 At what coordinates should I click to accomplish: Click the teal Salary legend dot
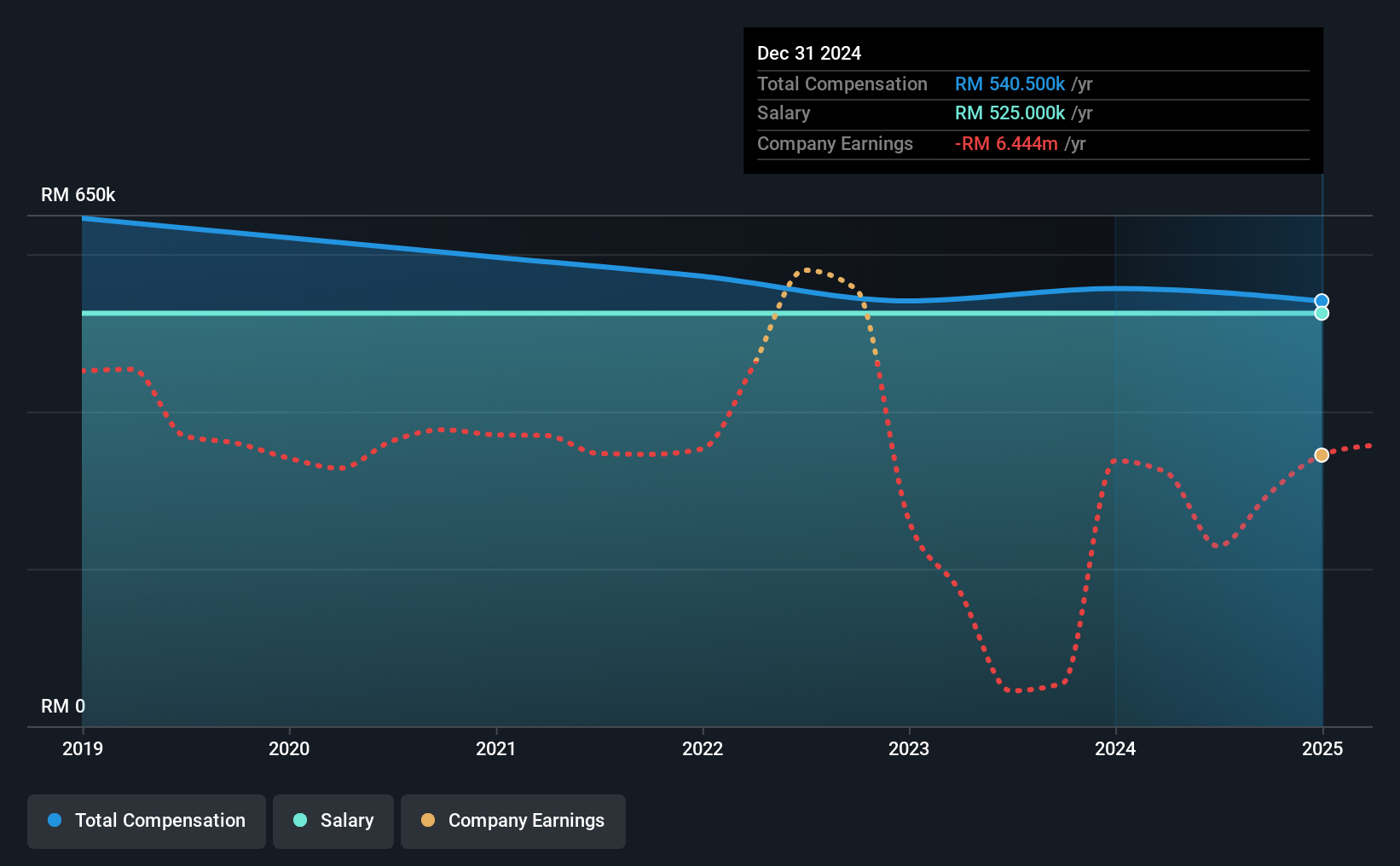pyautogui.click(x=300, y=820)
